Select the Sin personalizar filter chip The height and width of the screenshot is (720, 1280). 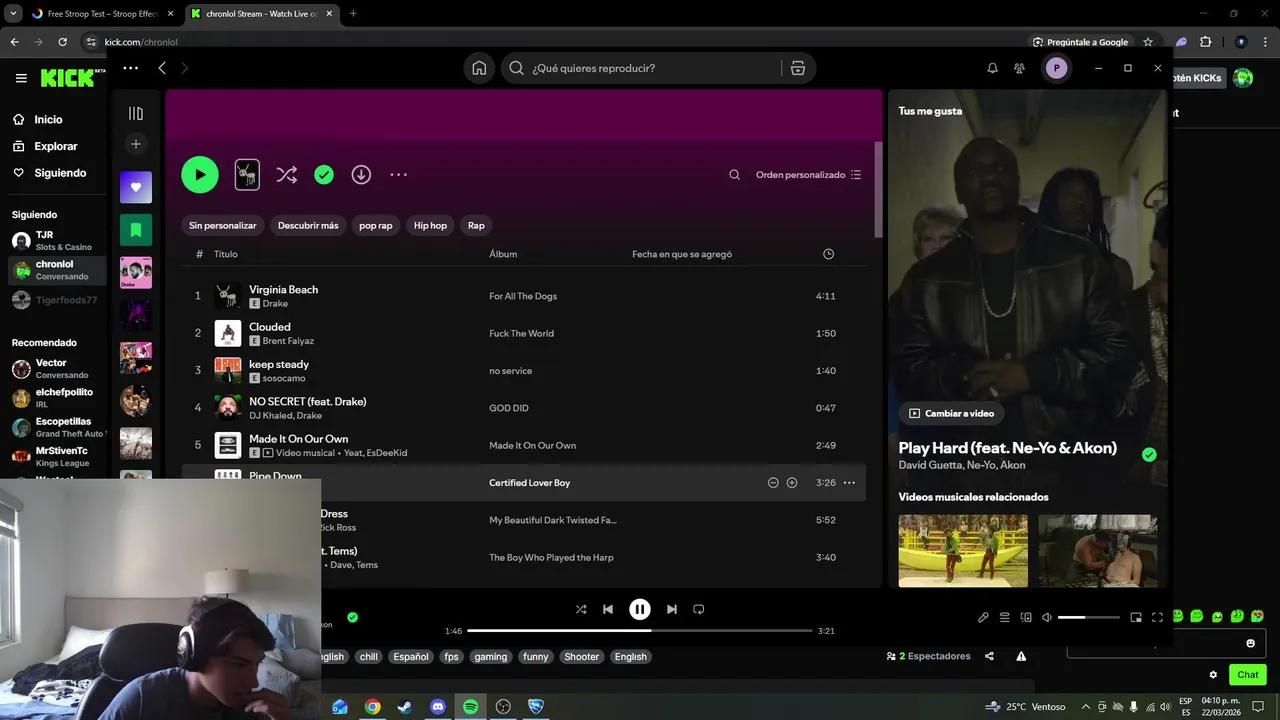223,226
